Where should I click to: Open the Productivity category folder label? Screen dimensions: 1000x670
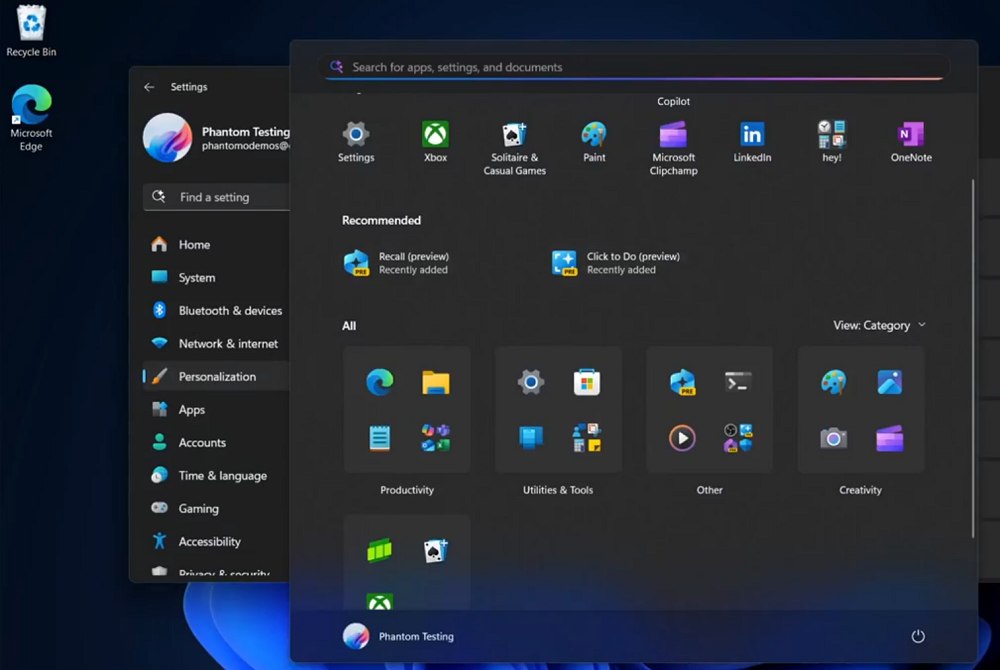pyautogui.click(x=407, y=490)
